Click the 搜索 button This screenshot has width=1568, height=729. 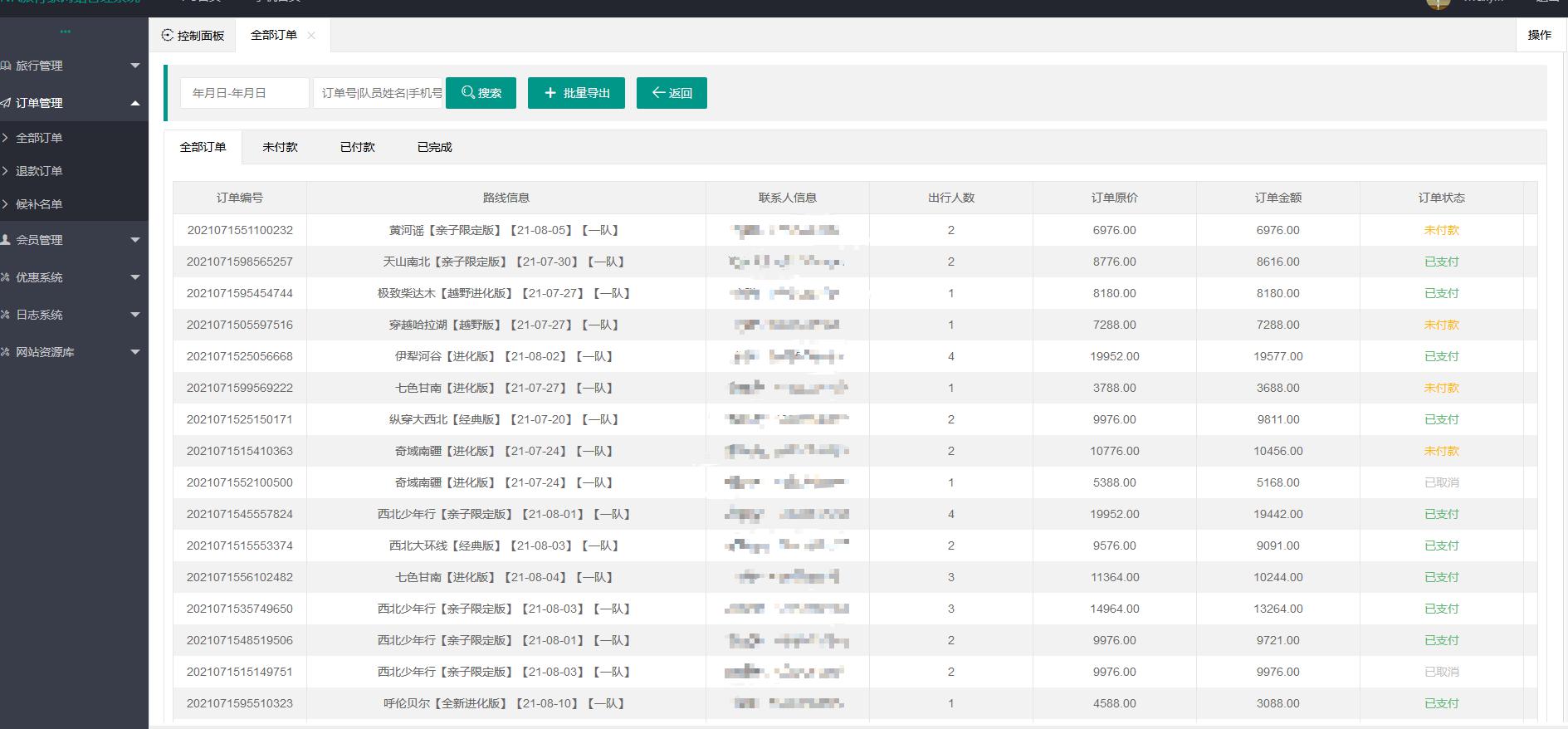(481, 93)
